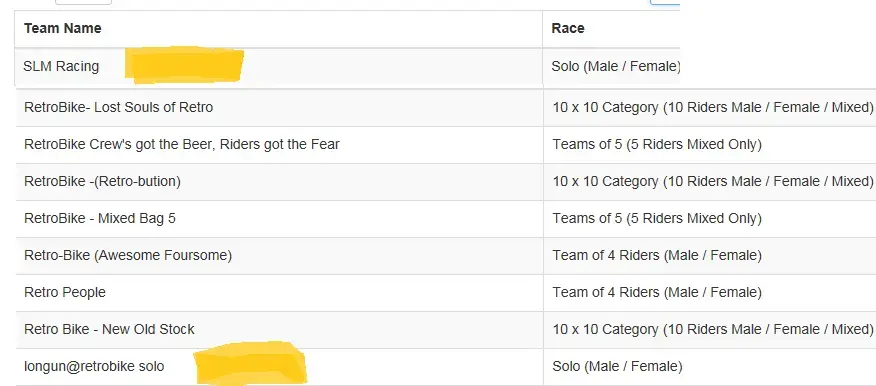Click Teams of 5 race for Beer crew

[657, 145]
